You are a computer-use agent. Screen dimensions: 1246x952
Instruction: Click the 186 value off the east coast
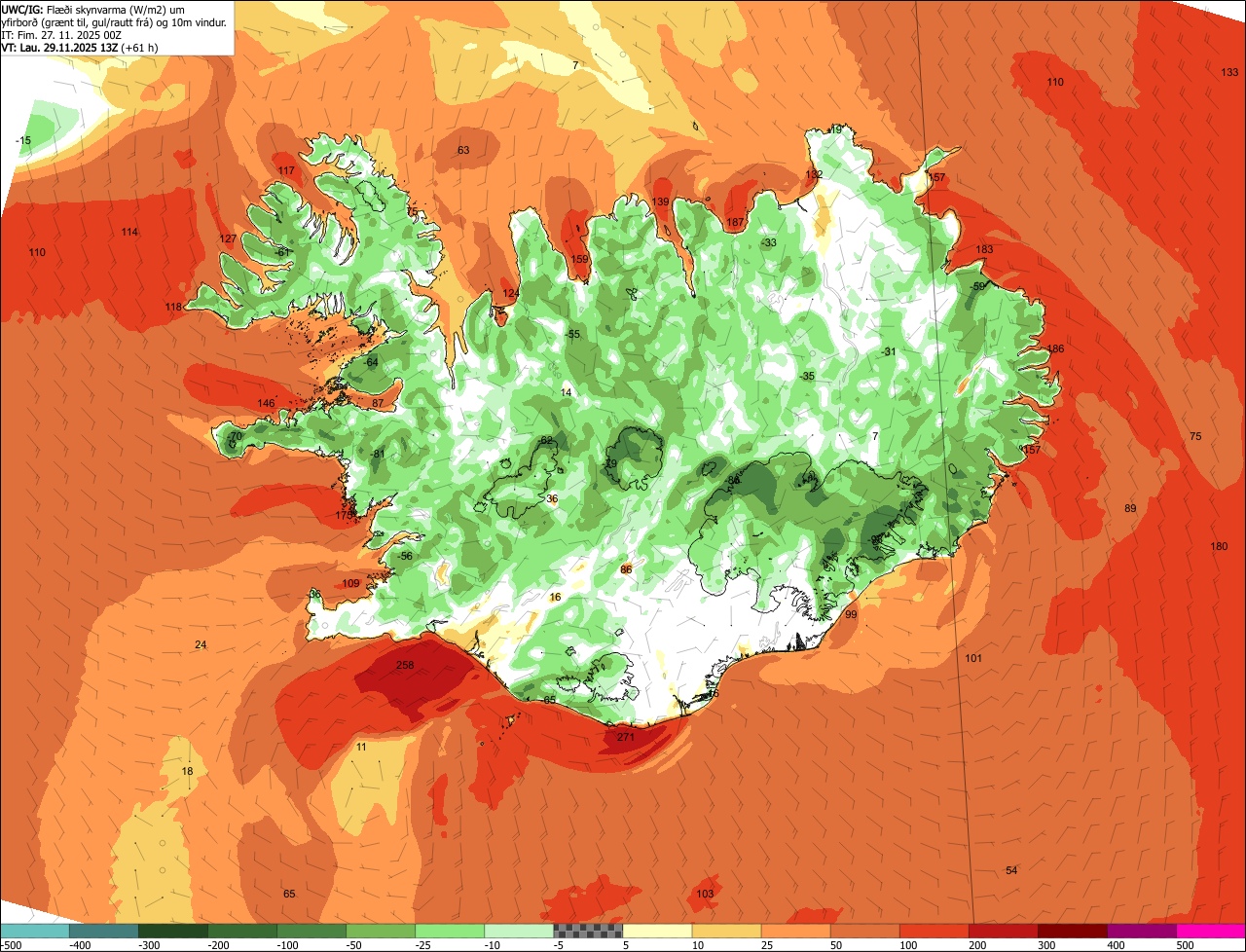tap(1055, 349)
